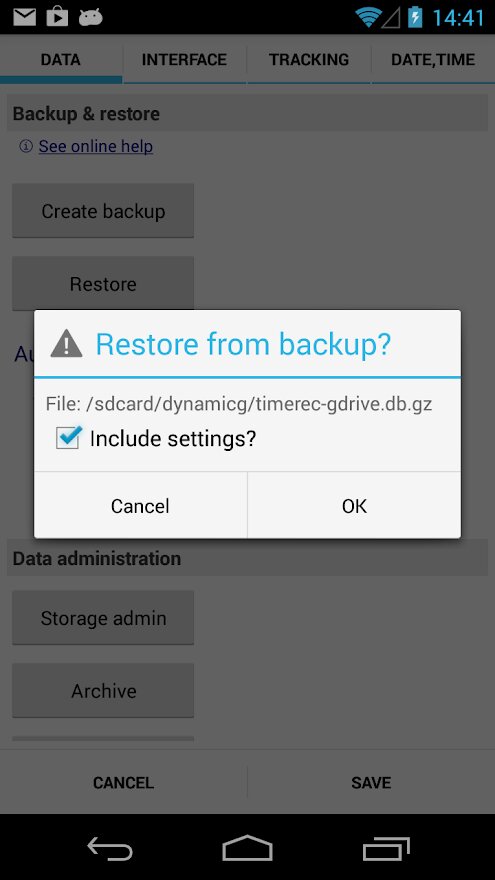Tap the Gmail notification icon
The image size is (495, 880).
(x=24, y=17)
